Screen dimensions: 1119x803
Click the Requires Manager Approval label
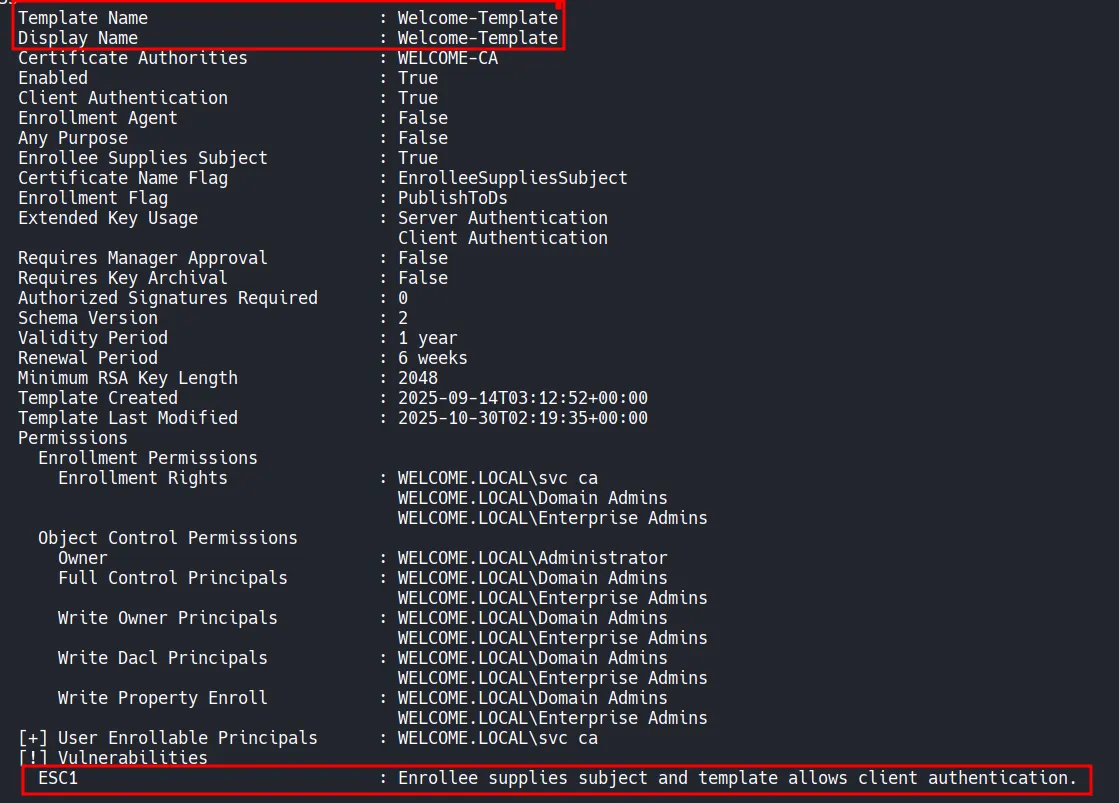(x=142, y=258)
